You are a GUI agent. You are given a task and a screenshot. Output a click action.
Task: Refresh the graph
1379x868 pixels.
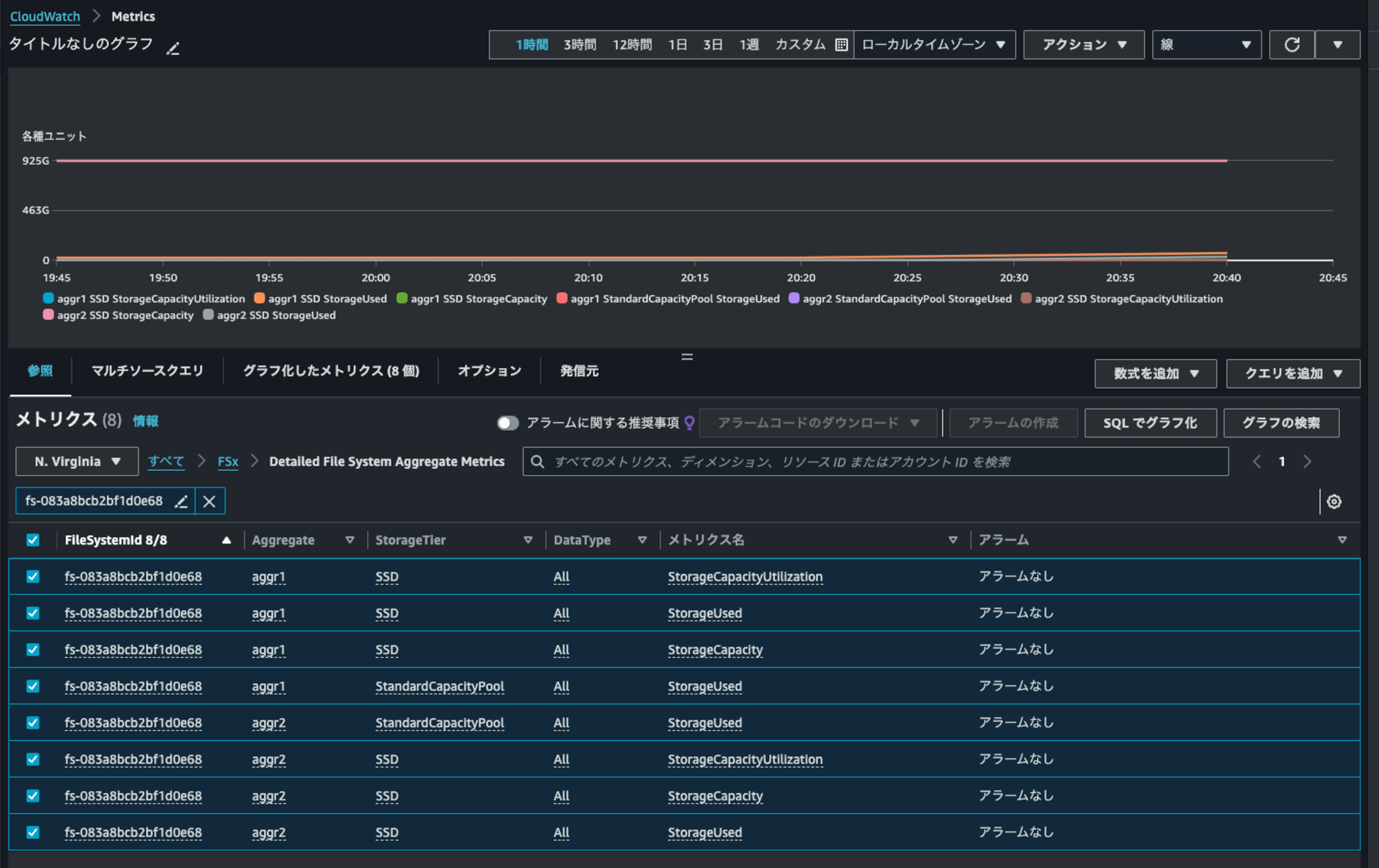click(x=1292, y=45)
